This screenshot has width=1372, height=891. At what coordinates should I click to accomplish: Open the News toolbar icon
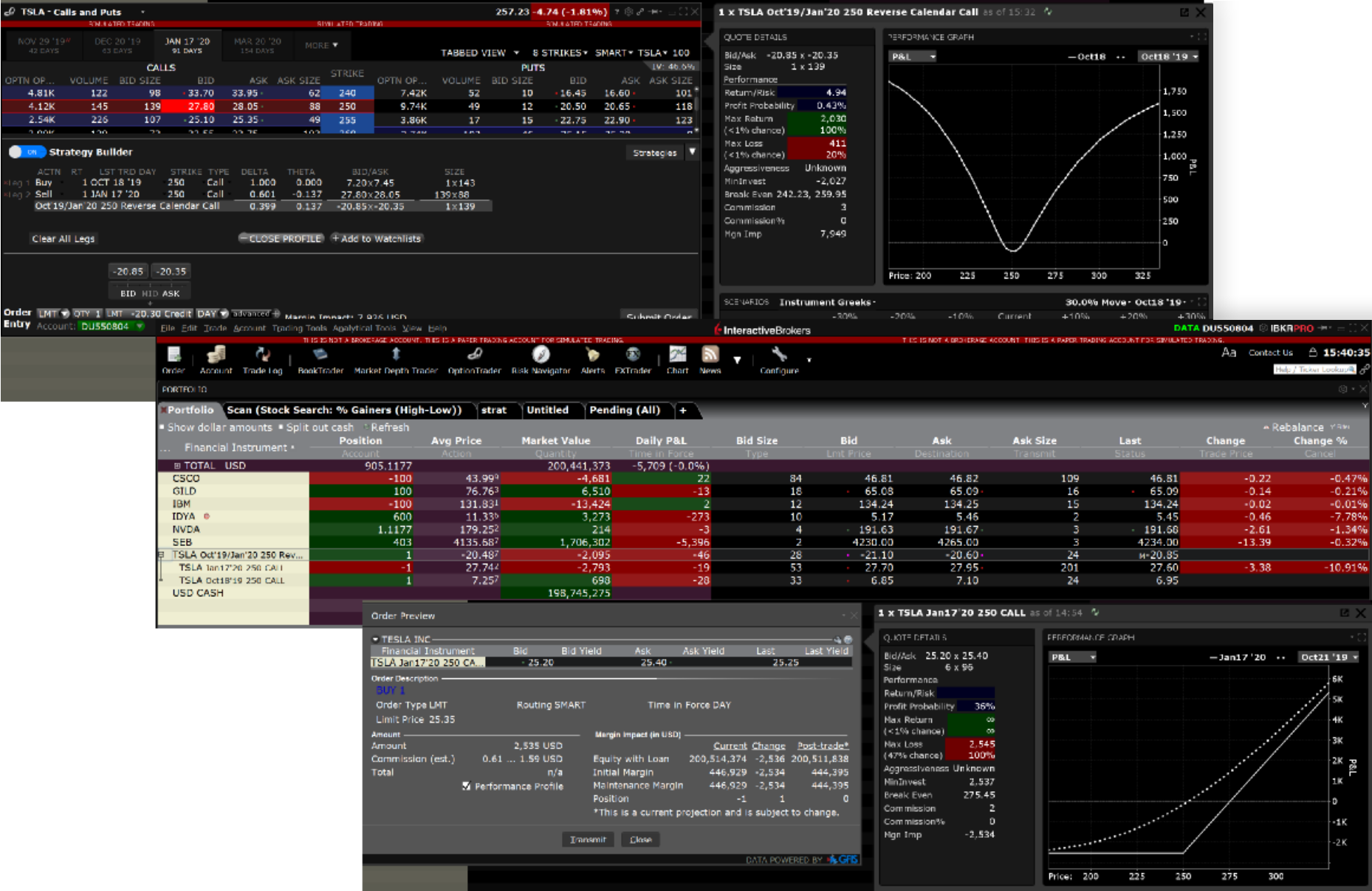710,361
